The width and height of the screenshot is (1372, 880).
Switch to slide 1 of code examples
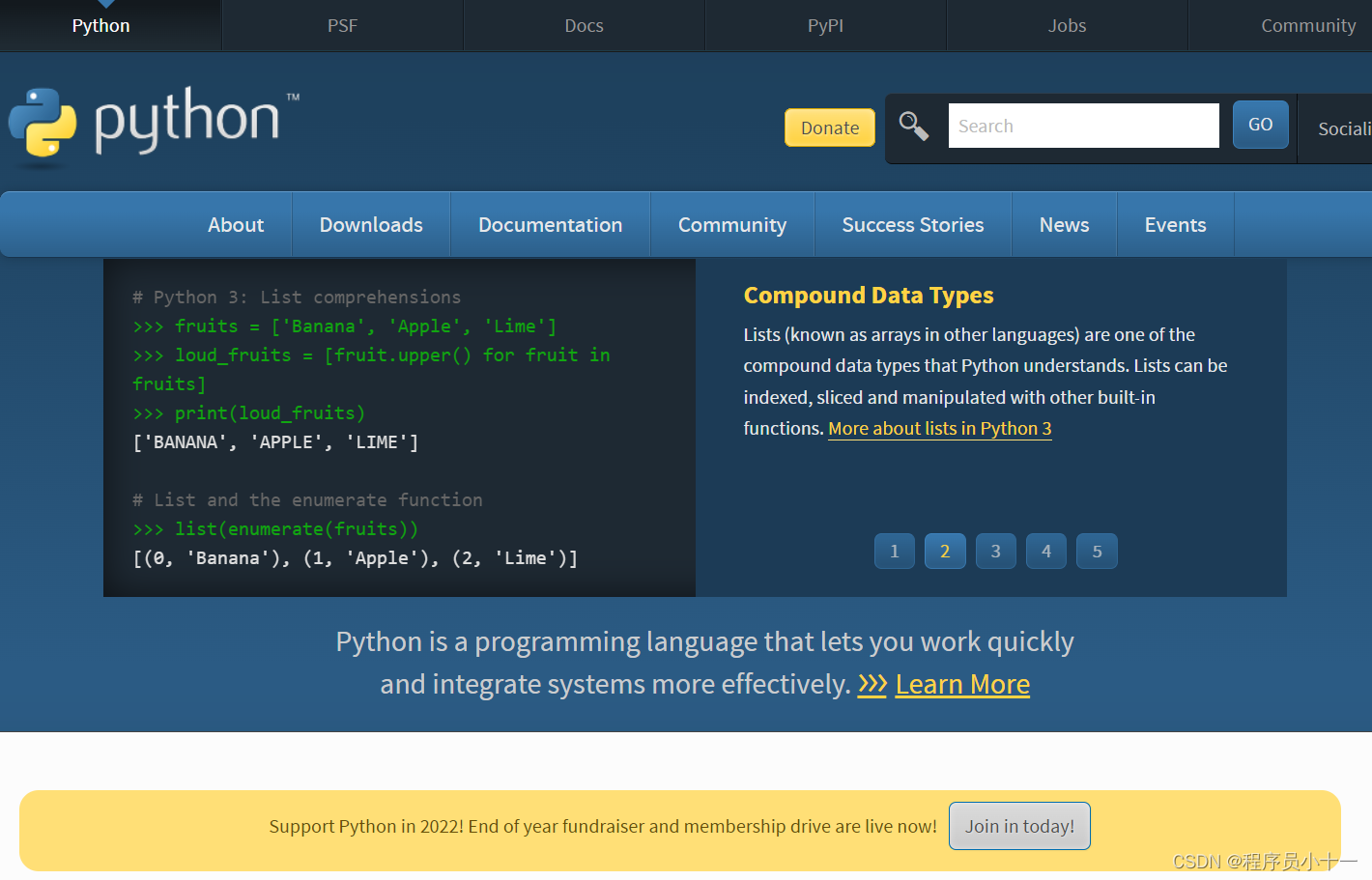895,552
